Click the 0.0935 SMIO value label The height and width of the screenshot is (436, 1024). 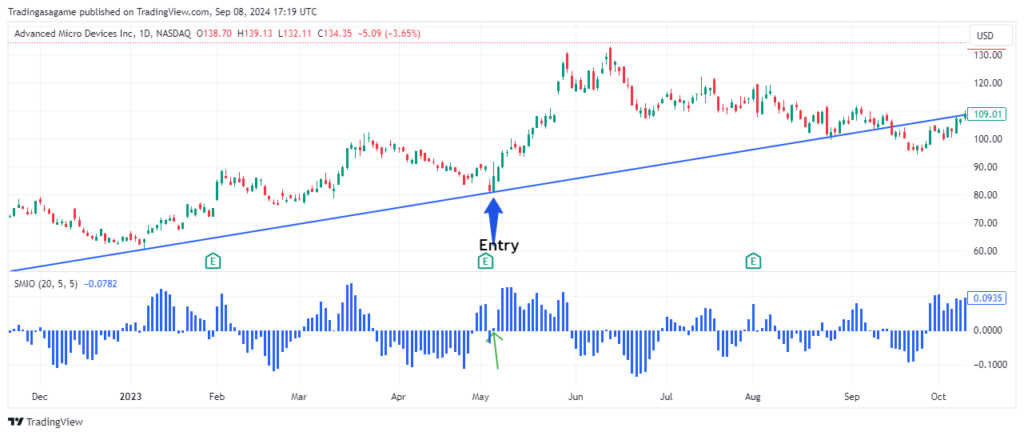(x=986, y=299)
